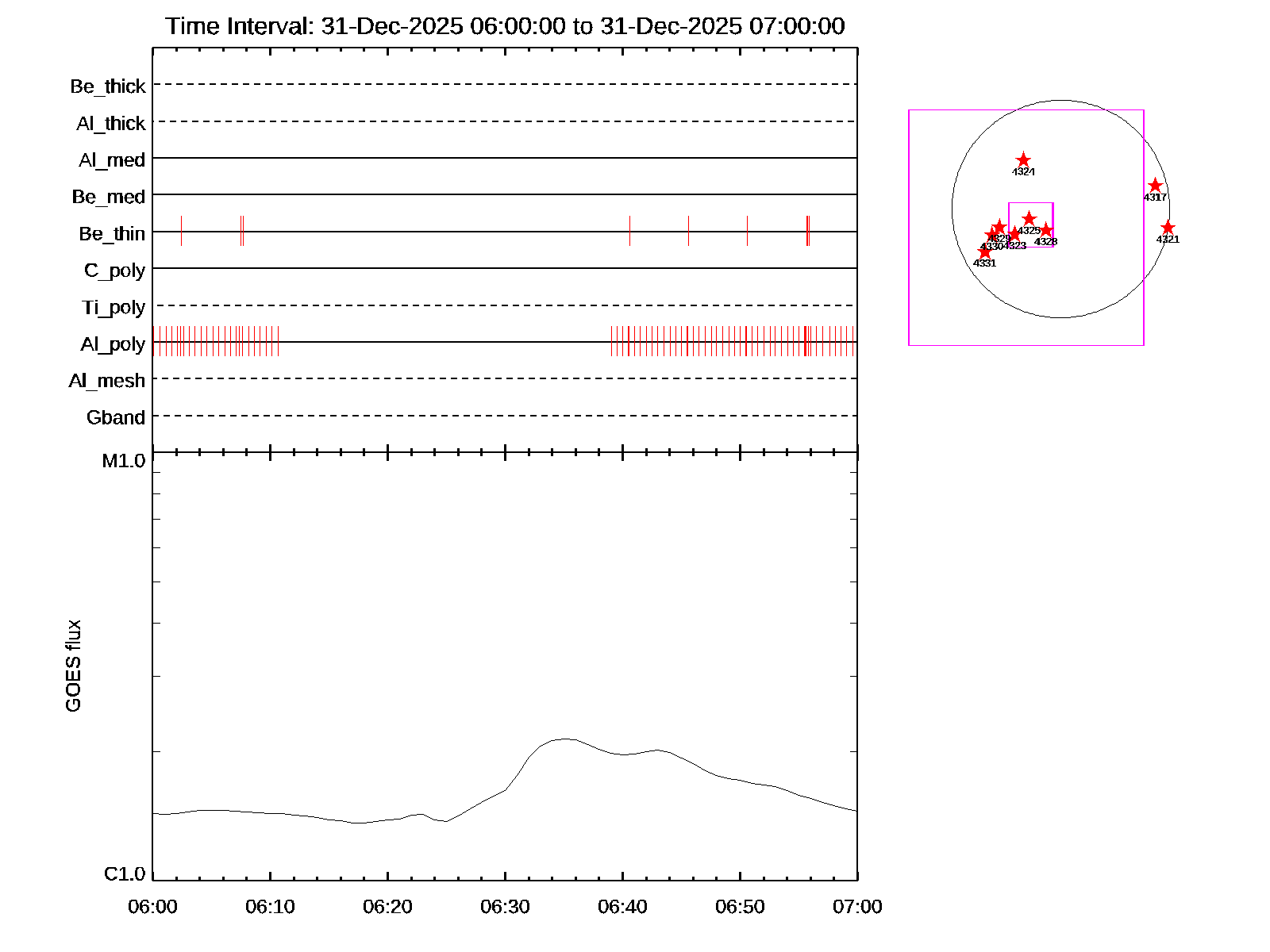Click the active region star labeled 4325

point(1029,218)
